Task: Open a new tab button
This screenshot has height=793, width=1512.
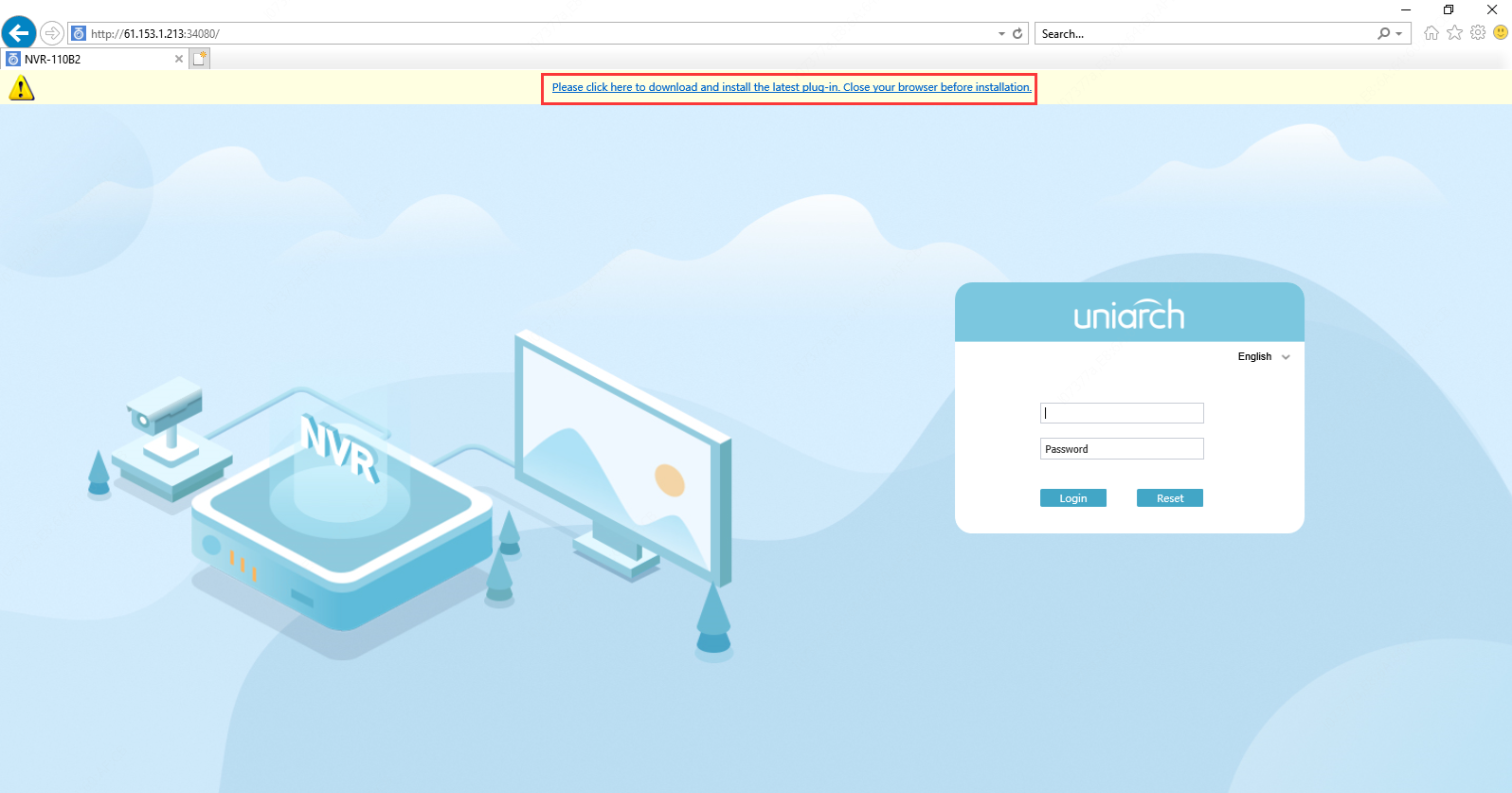Action: tap(200, 59)
